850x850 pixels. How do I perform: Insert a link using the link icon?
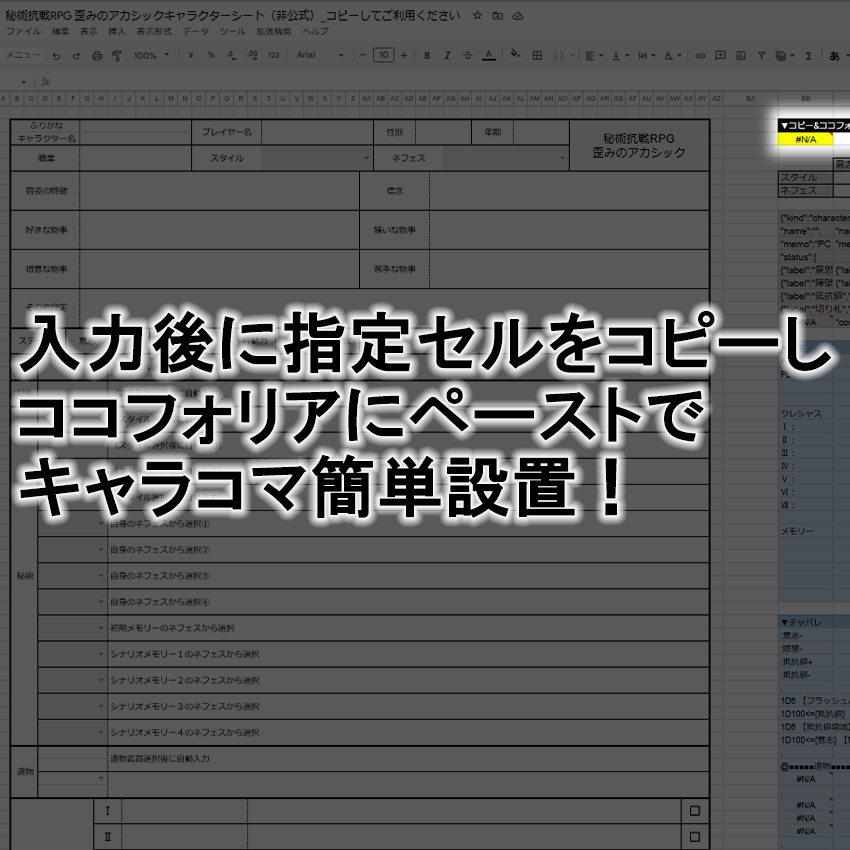(702, 57)
